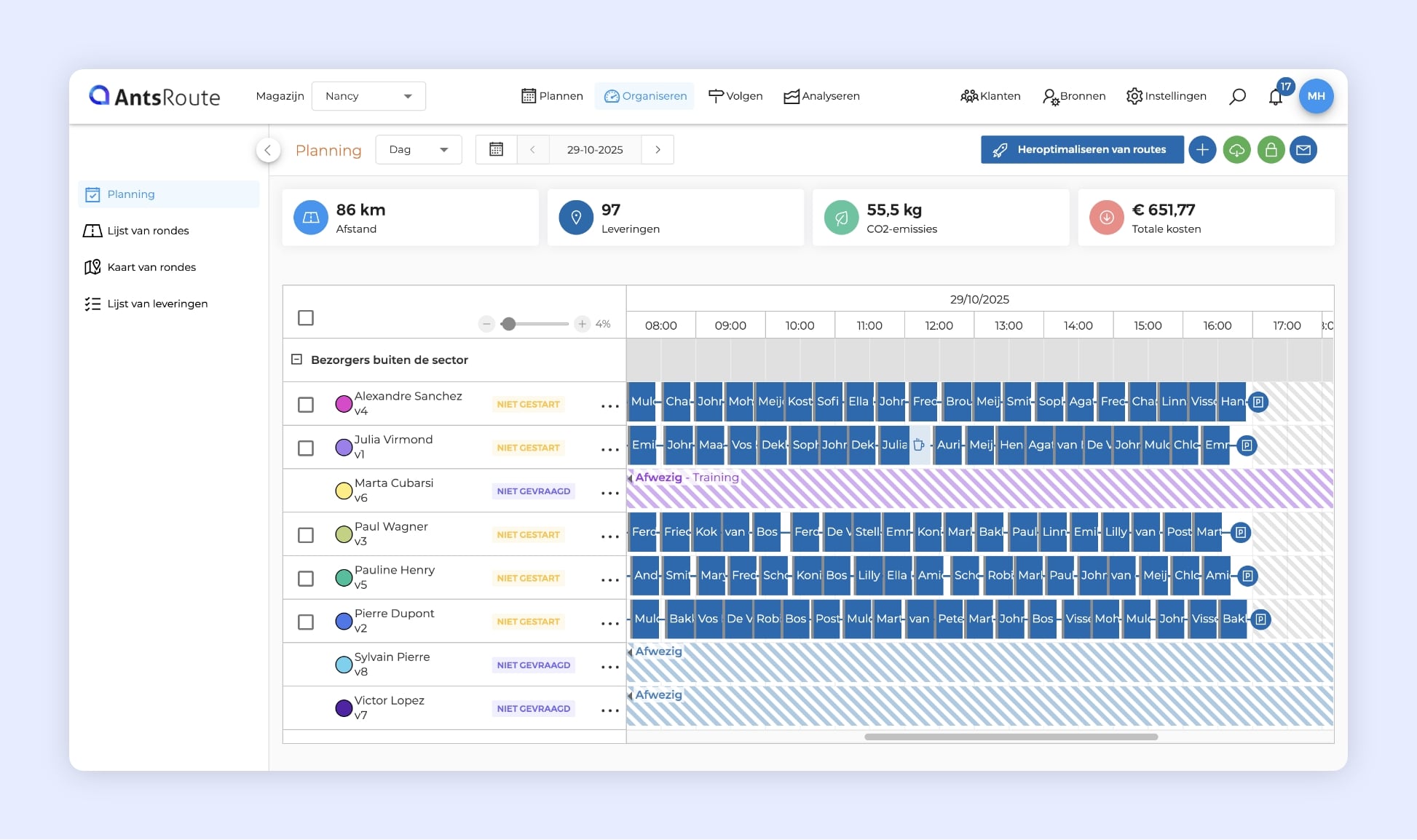This screenshot has width=1417, height=840.
Task: Click the break cup icon in Julia's route
Action: coord(919,445)
